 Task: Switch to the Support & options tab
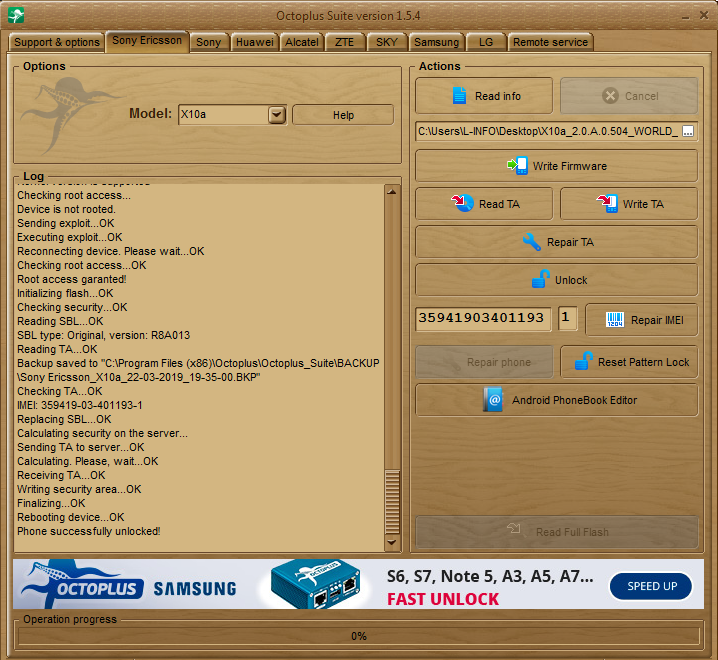point(56,42)
